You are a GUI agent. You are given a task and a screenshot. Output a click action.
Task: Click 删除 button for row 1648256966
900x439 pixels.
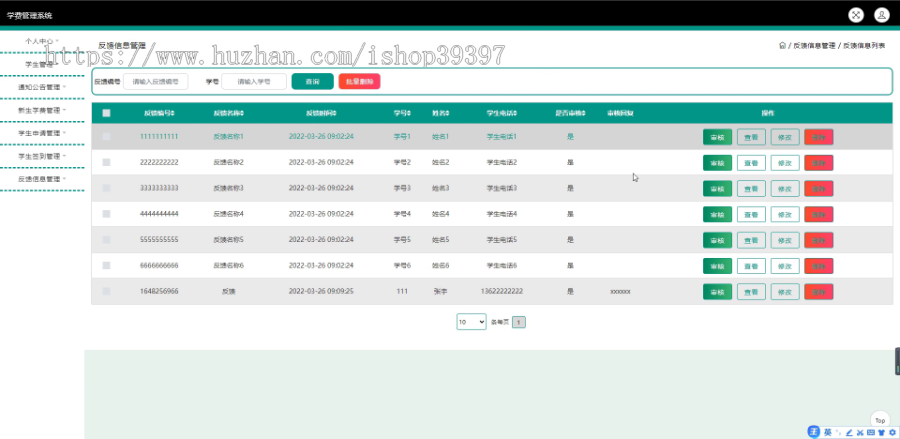tap(818, 292)
